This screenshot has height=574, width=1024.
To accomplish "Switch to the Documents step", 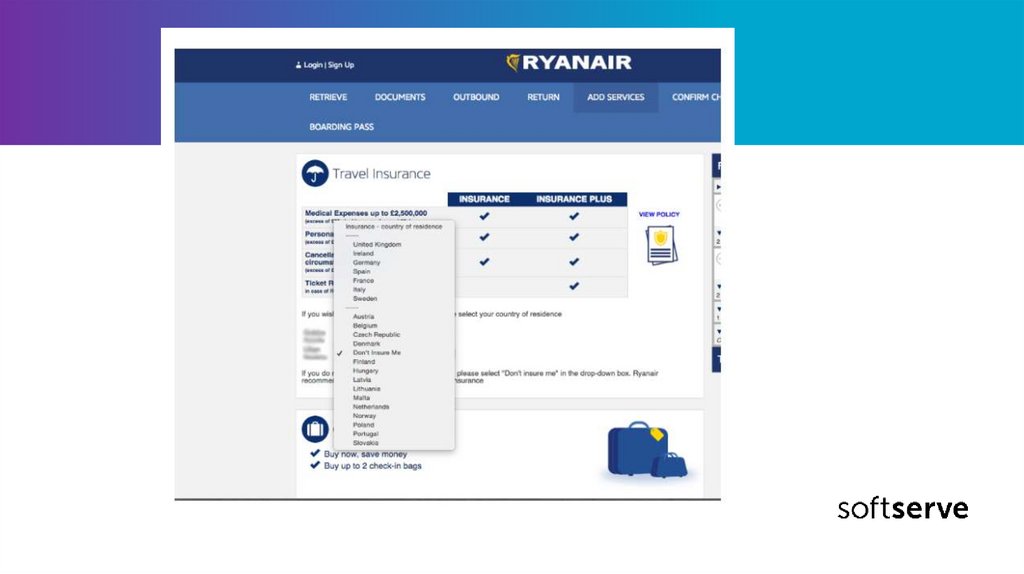I will pyautogui.click(x=400, y=97).
